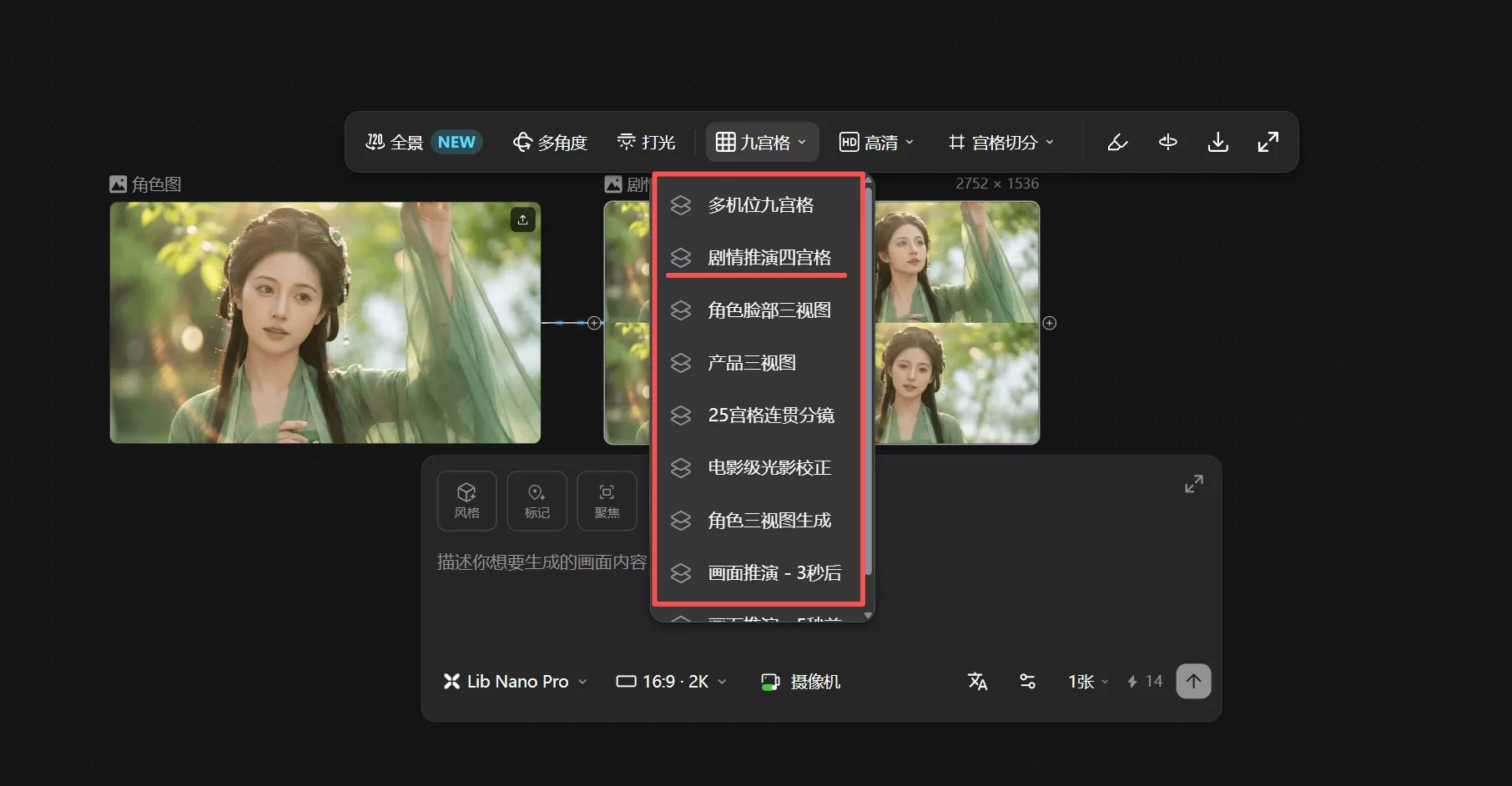Change the 16:9 · 2K ratio dropdown
The image size is (1512, 786).
pyautogui.click(x=672, y=682)
